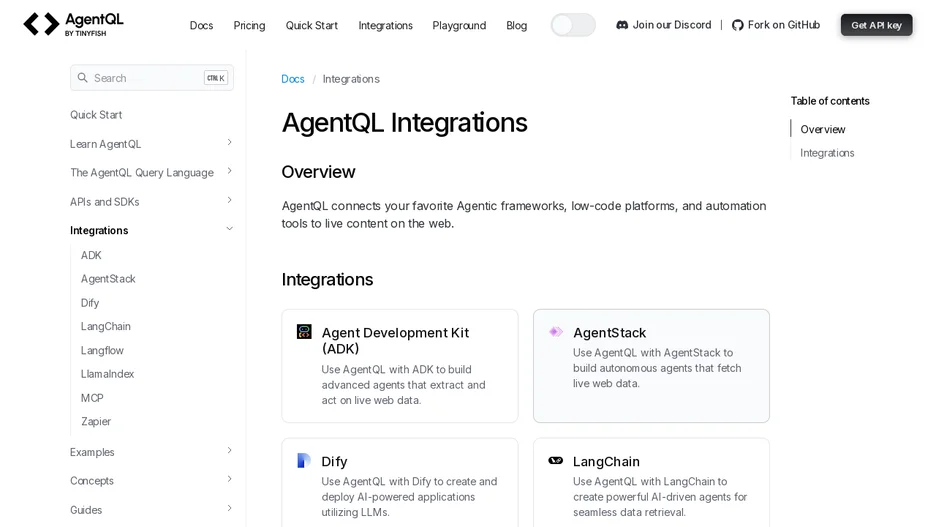Open Docs in top navigation
Viewport: 936px width, 527px height.
click(201, 25)
